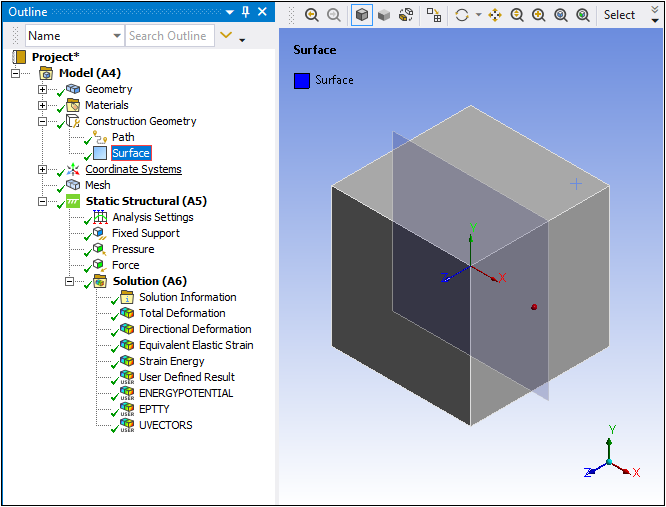The width and height of the screenshot is (666, 507).
Task: Click the Pan tool icon
Action: point(494,15)
